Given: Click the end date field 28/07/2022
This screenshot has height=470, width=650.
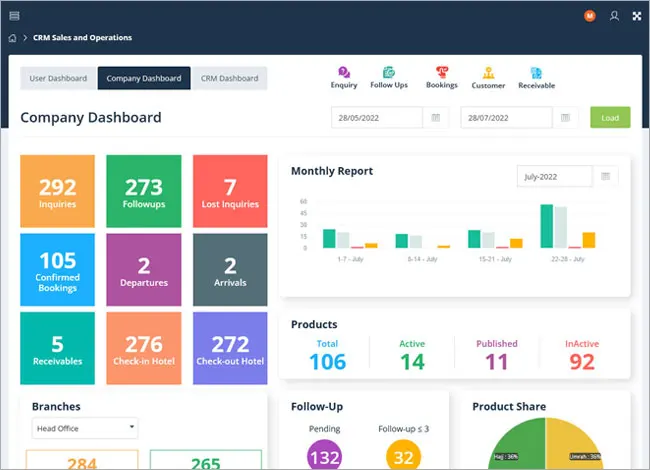Looking at the screenshot, I should click(506, 118).
